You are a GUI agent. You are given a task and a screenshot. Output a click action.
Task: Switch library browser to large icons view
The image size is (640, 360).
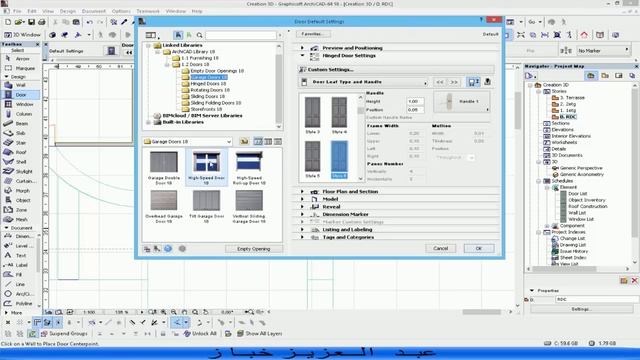click(258, 142)
